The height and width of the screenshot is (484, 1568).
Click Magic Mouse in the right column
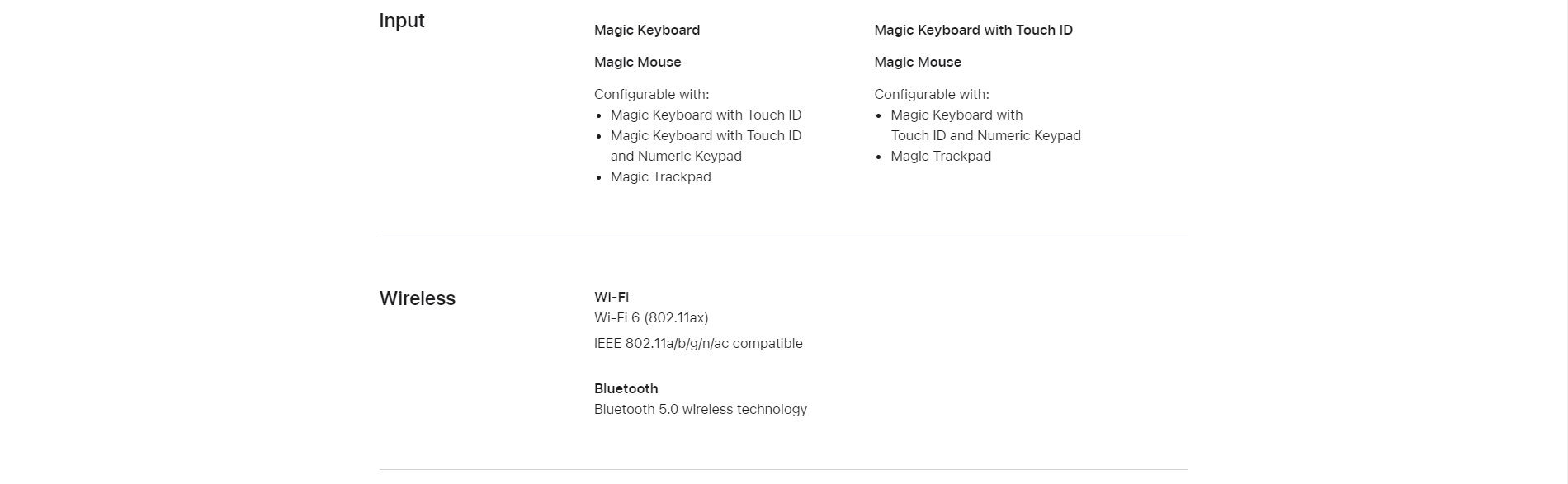[918, 62]
